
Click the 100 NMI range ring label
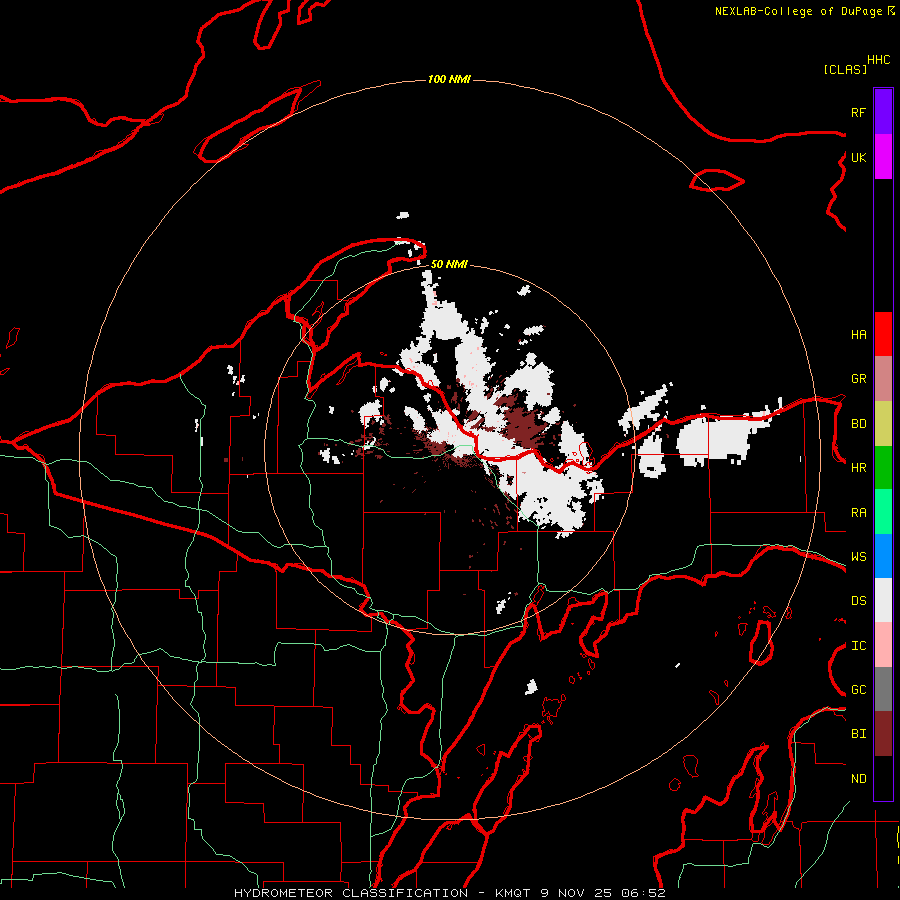[449, 79]
